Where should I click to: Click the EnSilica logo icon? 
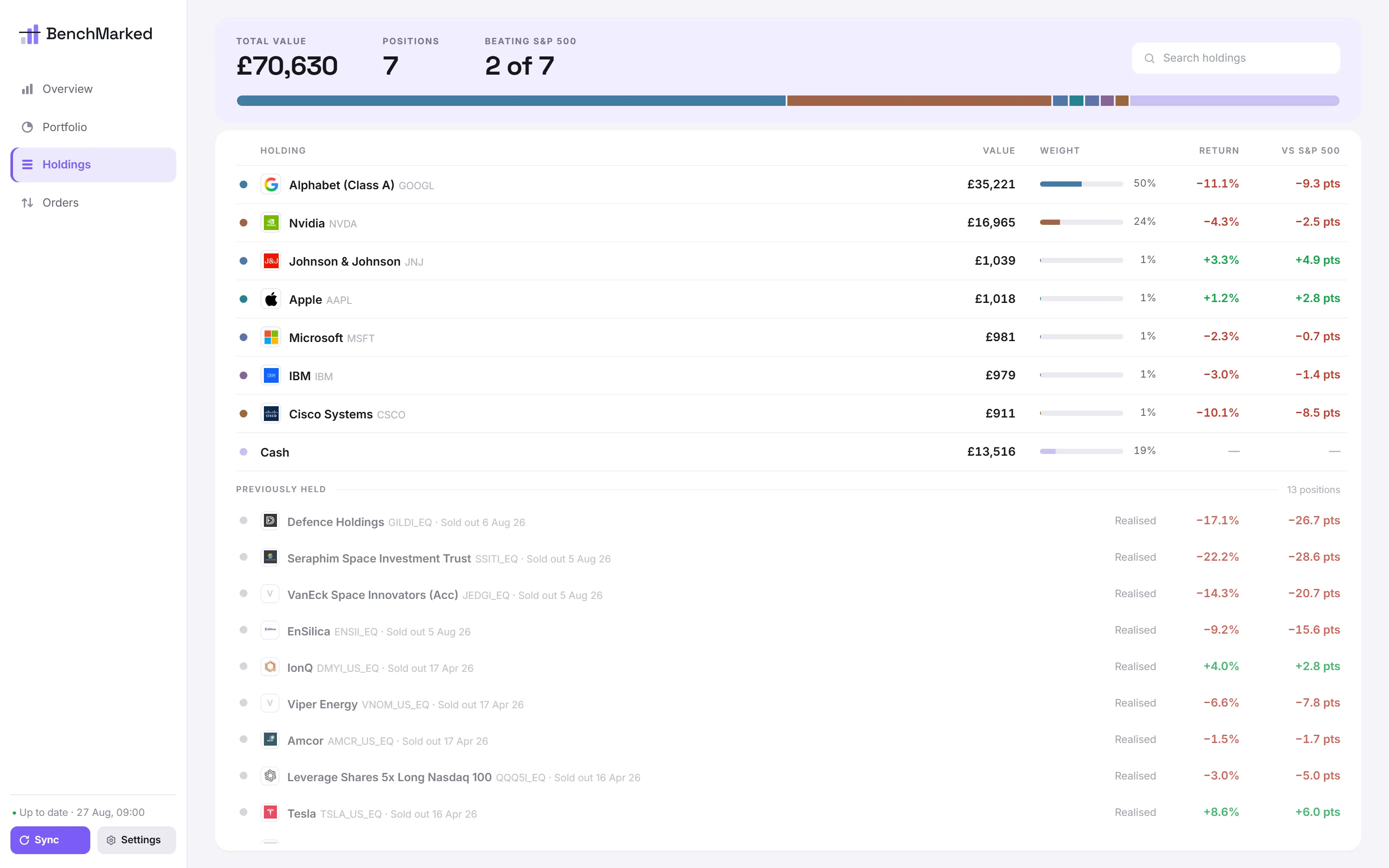pos(270,630)
